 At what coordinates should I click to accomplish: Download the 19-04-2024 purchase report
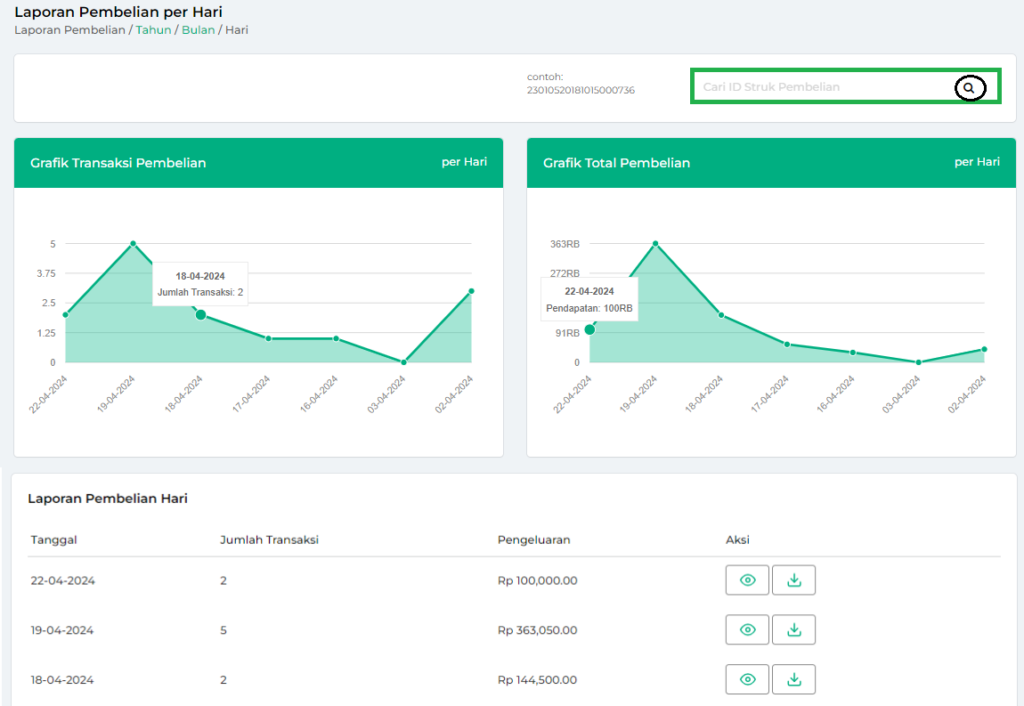794,630
